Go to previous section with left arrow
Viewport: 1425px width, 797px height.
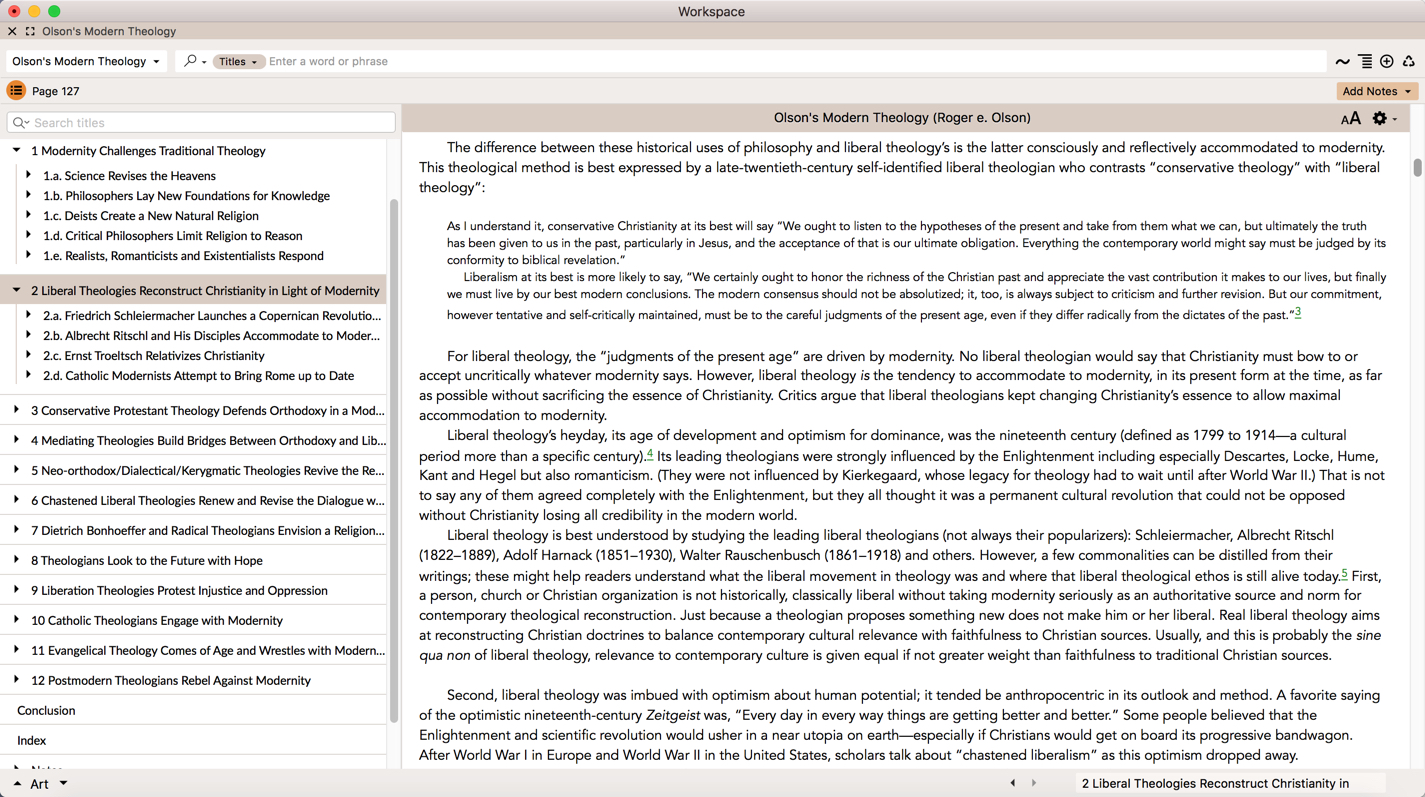click(x=1012, y=783)
